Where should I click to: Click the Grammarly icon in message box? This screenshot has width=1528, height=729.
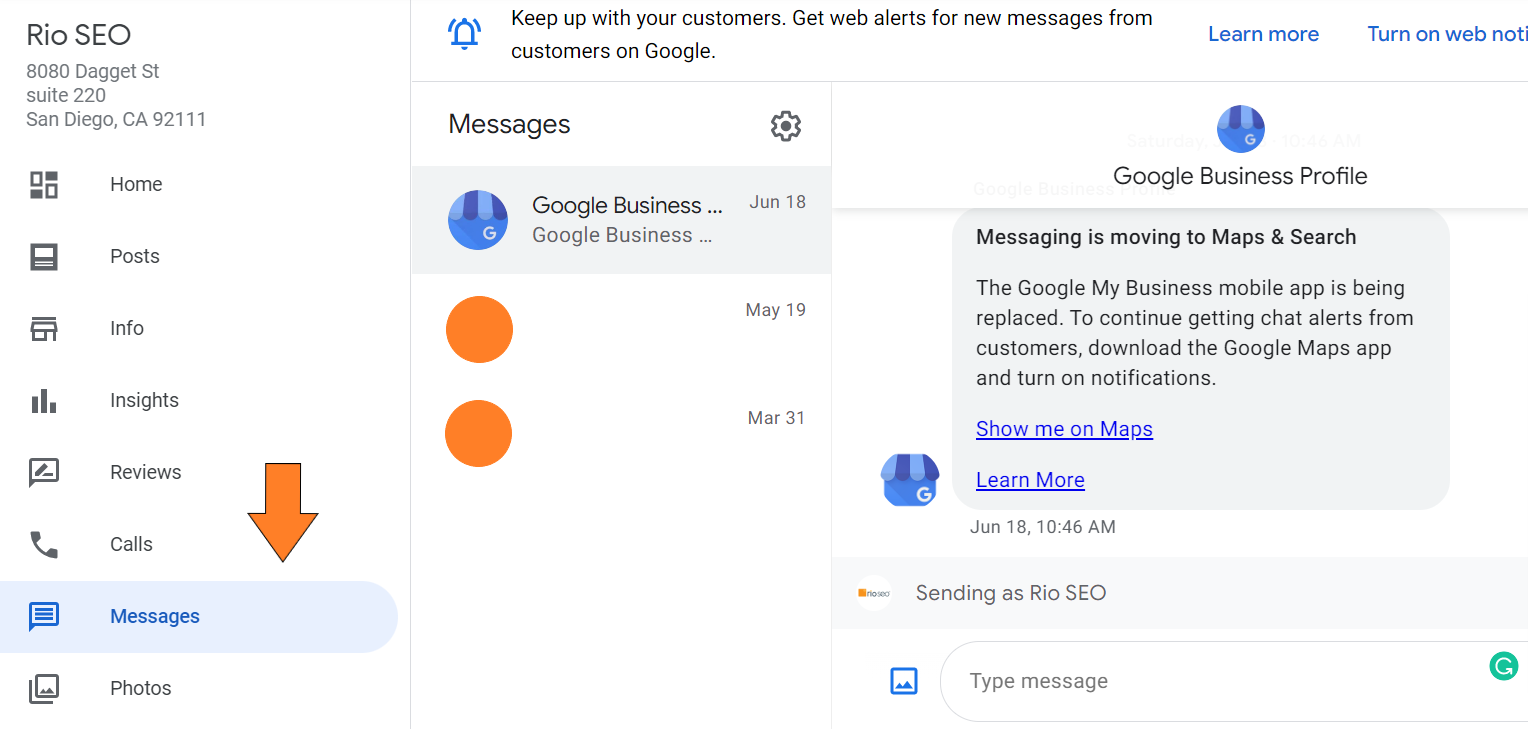point(1503,666)
